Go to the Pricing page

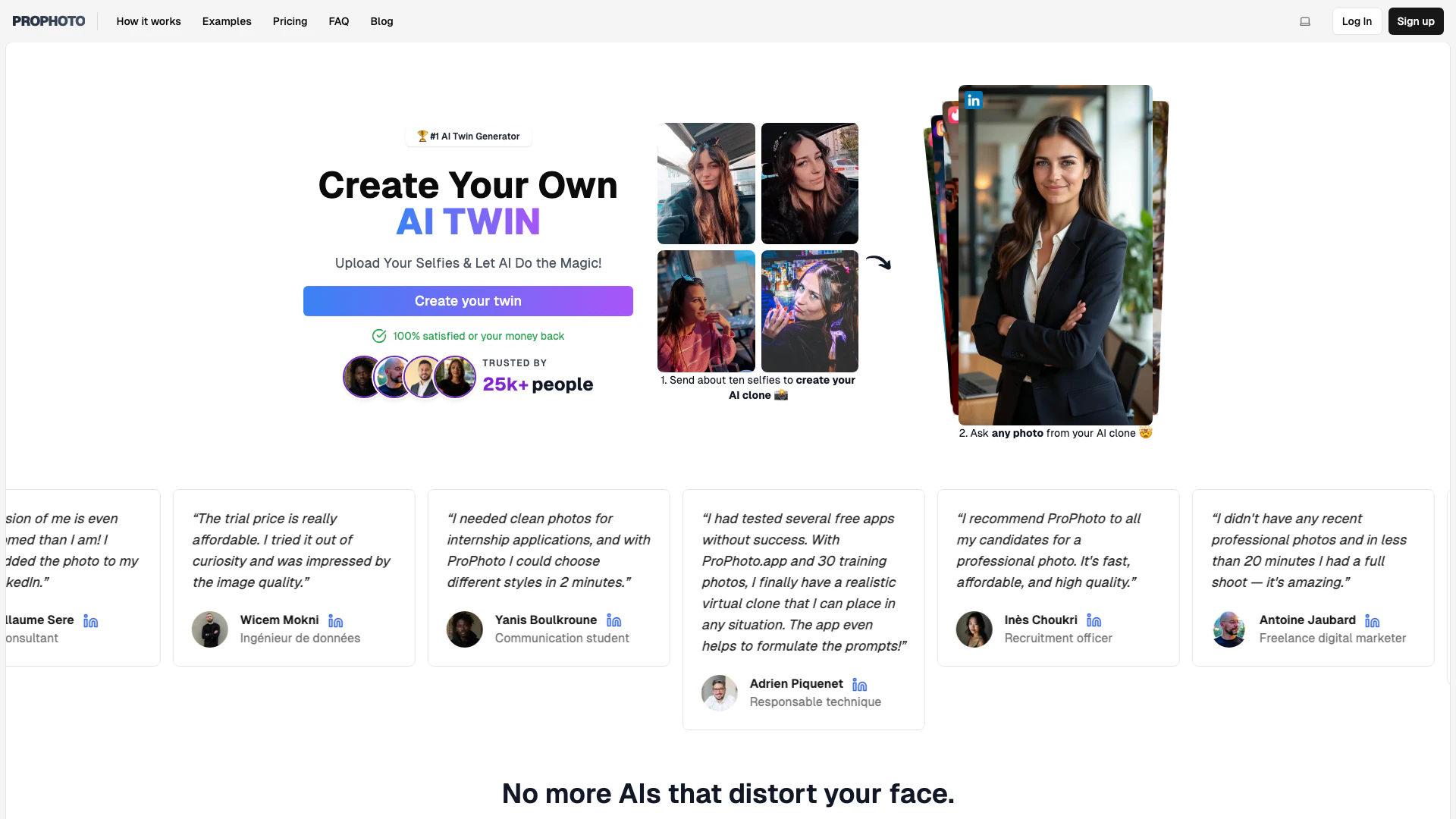click(290, 21)
